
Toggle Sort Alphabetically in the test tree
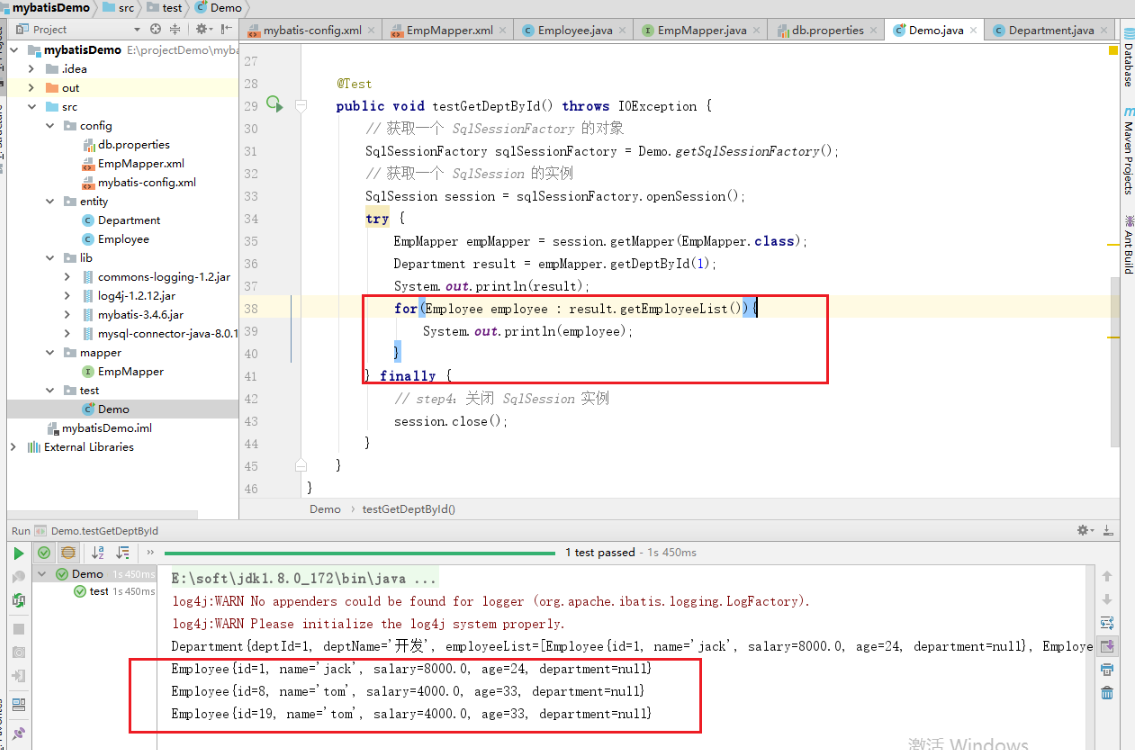[x=98, y=553]
